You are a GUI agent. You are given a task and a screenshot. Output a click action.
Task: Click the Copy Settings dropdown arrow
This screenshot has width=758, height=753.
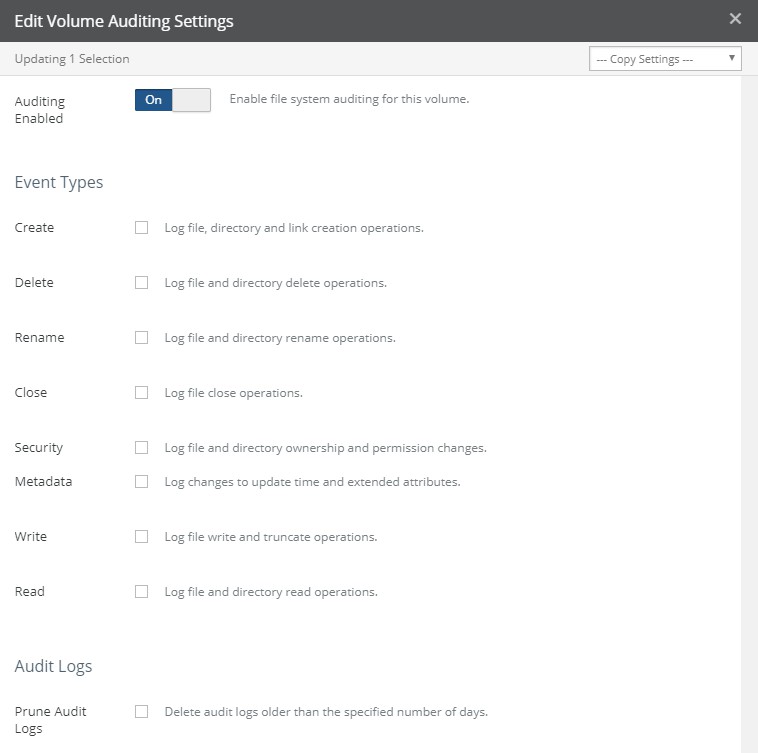[731, 58]
